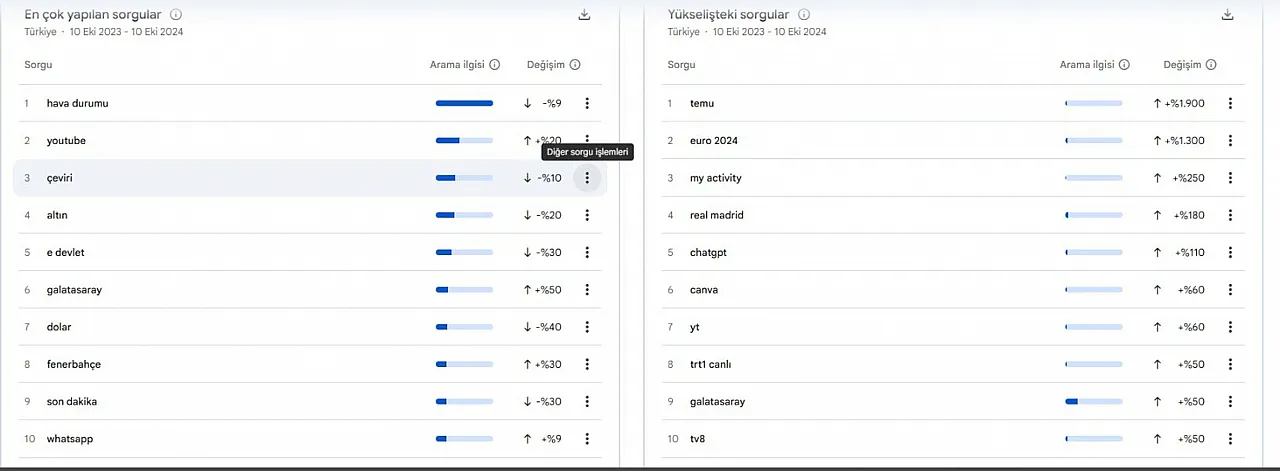This screenshot has height=471, width=1280.
Task: Open three-dot menu for temu
Action: (1230, 103)
